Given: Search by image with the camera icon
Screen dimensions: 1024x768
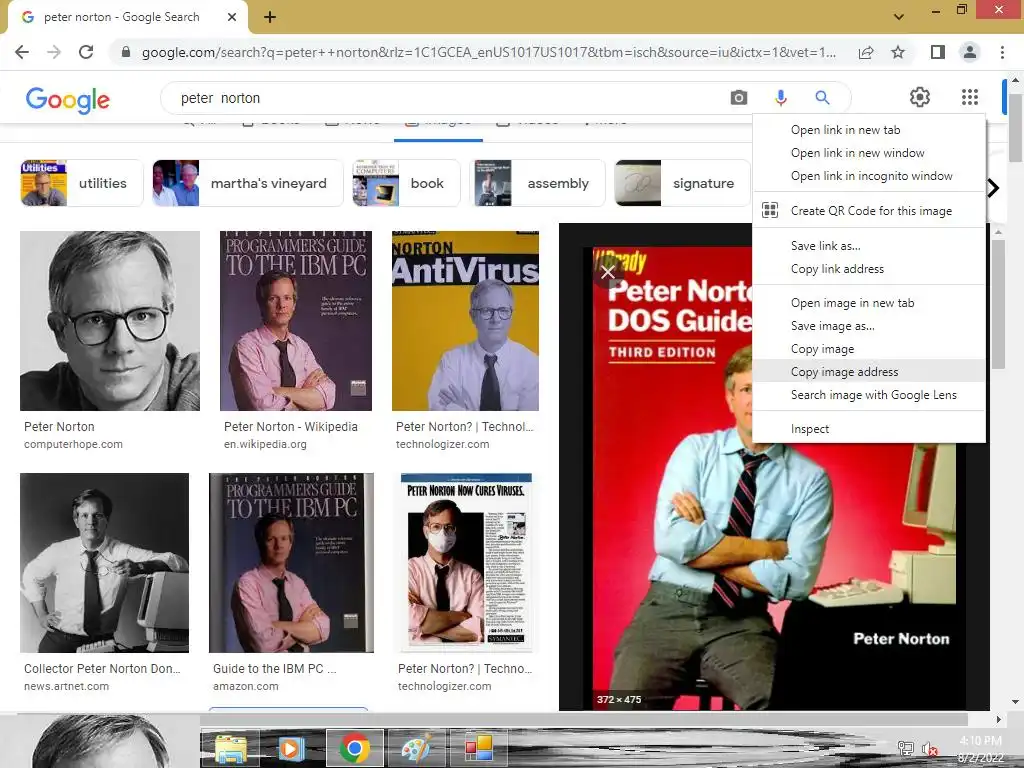Looking at the screenshot, I should pyautogui.click(x=739, y=98).
